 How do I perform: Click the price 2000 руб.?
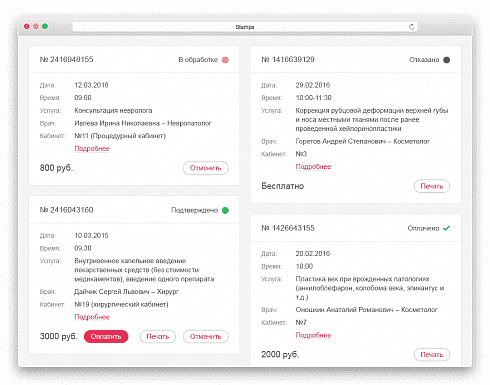(x=280, y=354)
